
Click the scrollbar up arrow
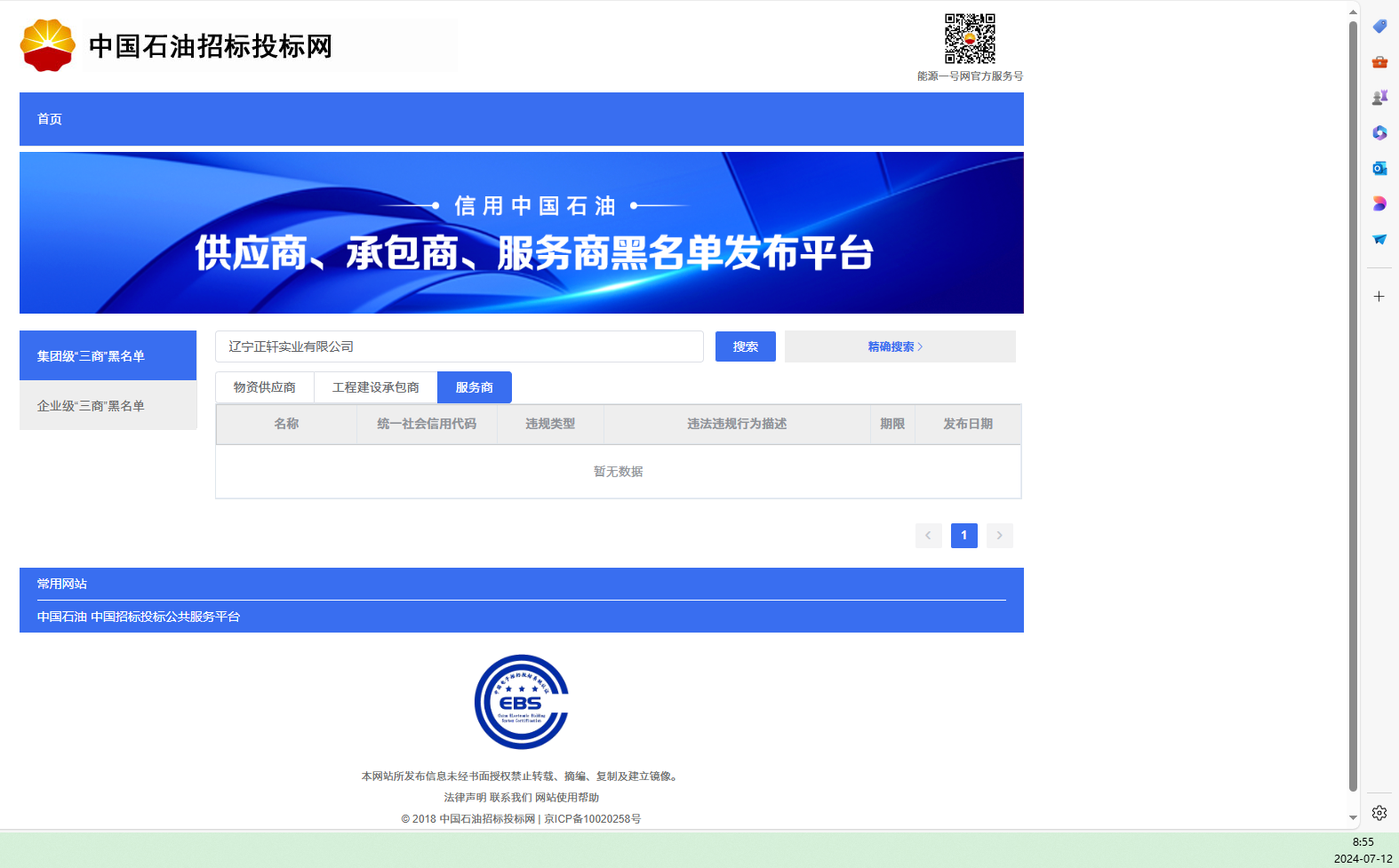tap(1353, 12)
